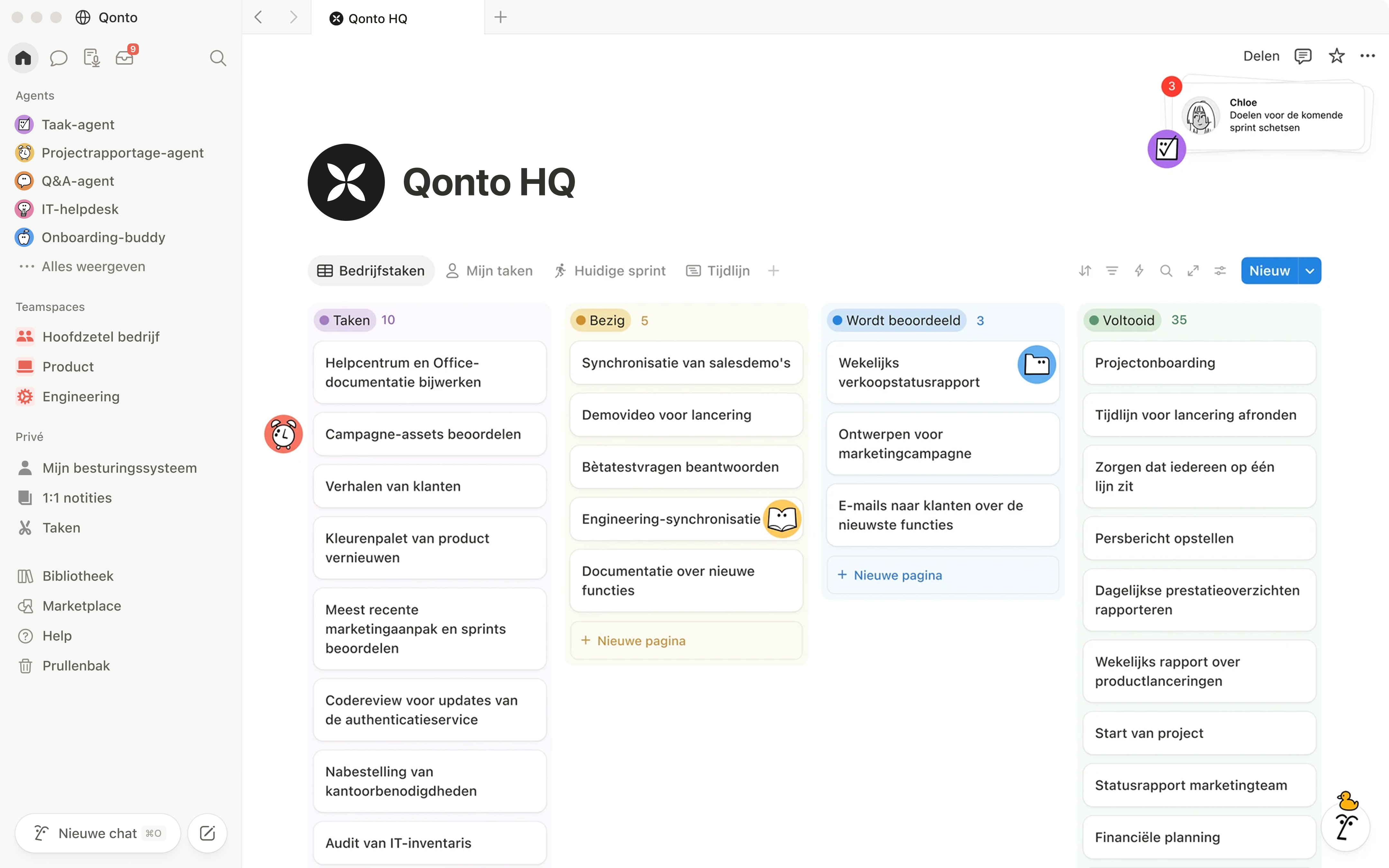Add a new view with plus icon
The height and width of the screenshot is (868, 1389).
click(x=774, y=270)
